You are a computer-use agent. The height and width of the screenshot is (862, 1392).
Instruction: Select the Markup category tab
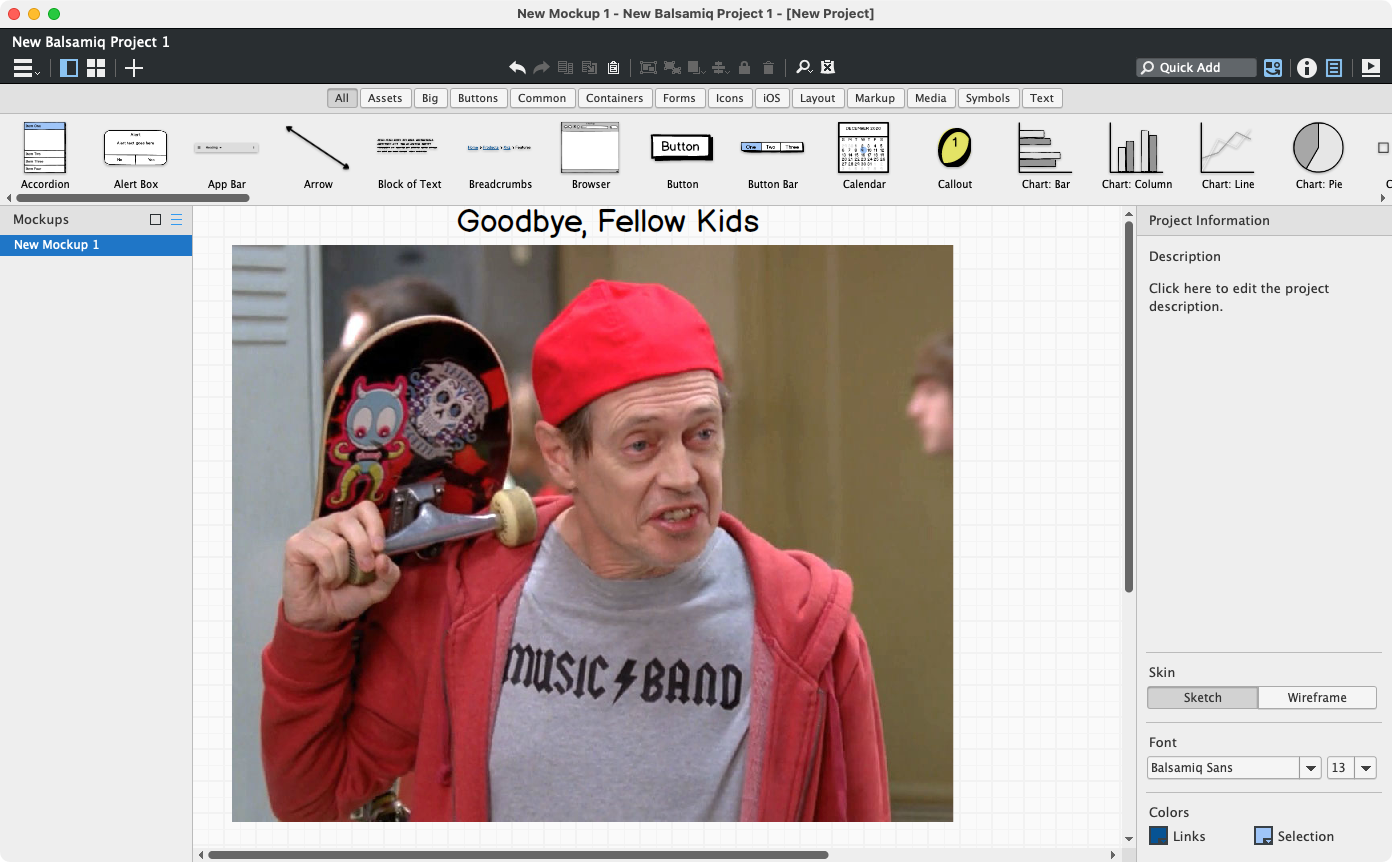tap(874, 98)
